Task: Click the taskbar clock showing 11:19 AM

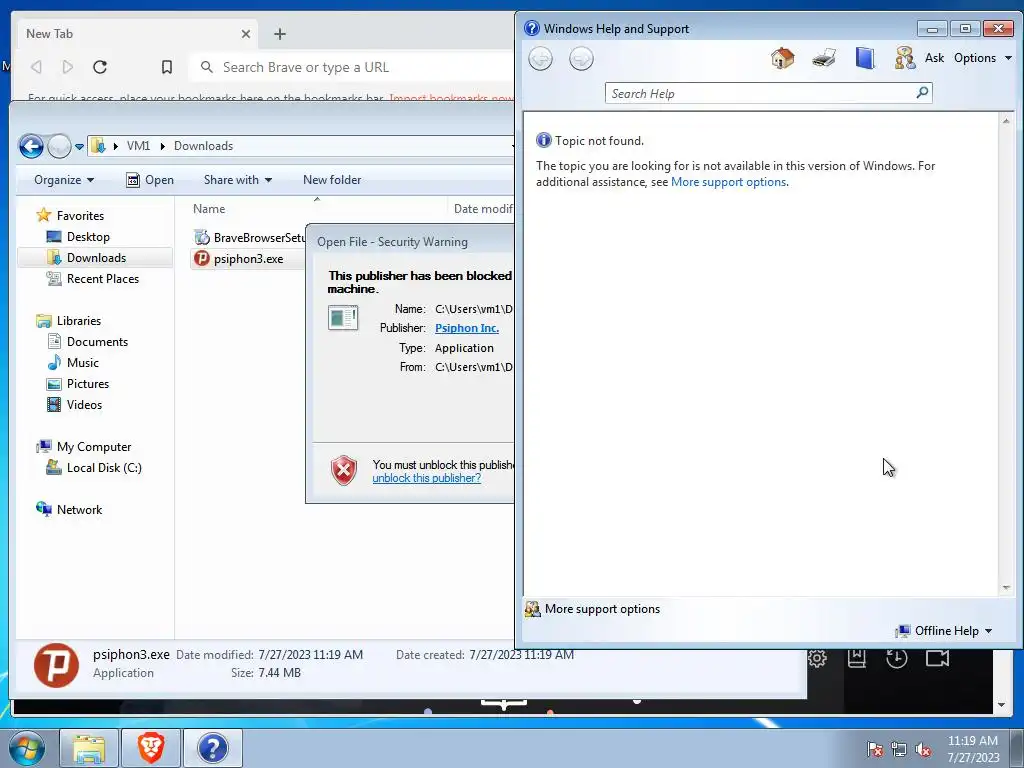Action: tap(972, 749)
